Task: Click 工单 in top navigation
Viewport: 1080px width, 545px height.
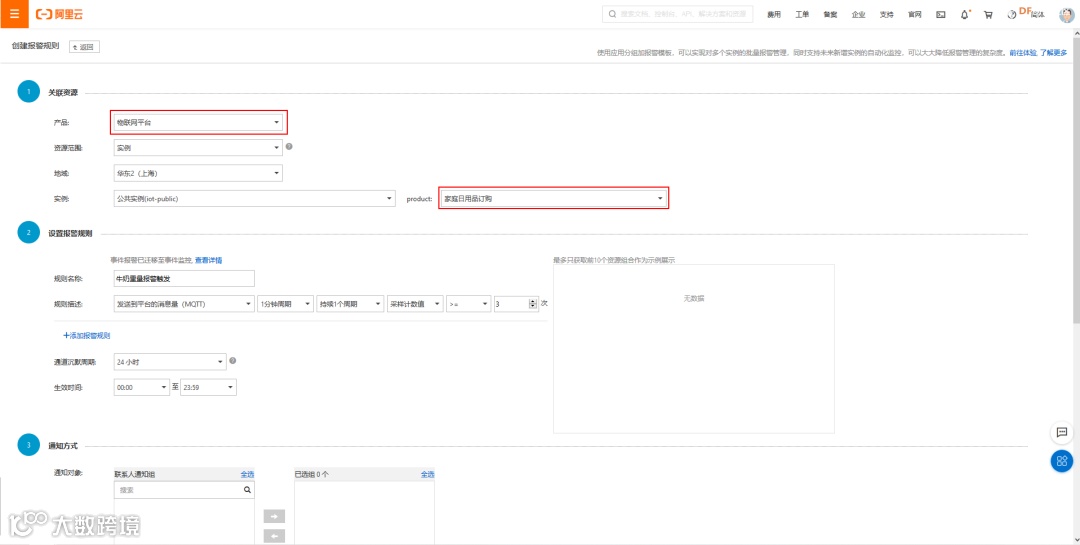Action: [x=802, y=14]
